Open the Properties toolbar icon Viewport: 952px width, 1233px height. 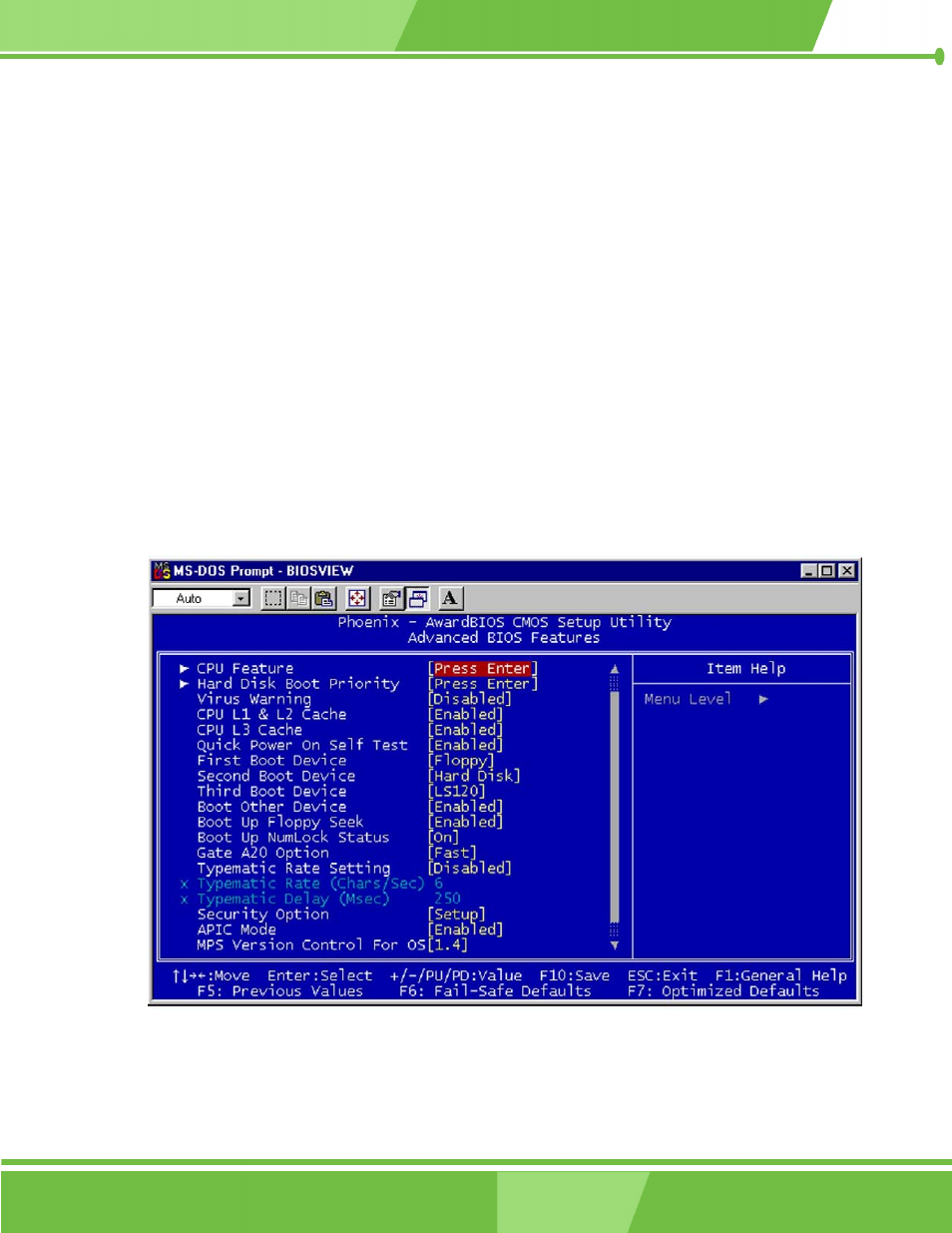tap(391, 598)
